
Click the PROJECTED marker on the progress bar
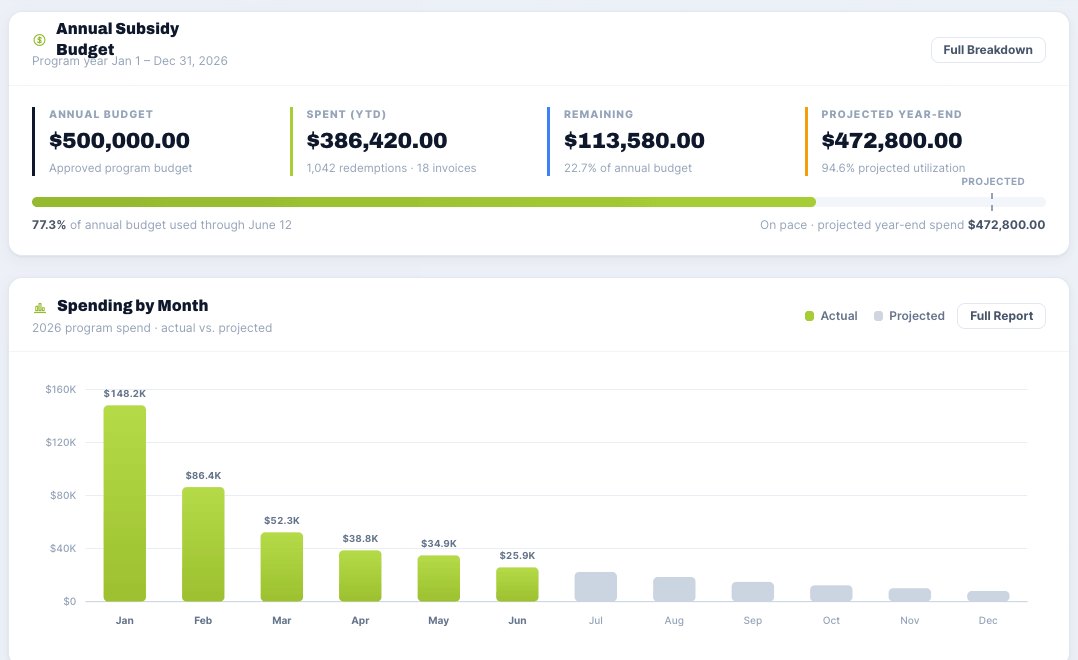pyautogui.click(x=991, y=201)
